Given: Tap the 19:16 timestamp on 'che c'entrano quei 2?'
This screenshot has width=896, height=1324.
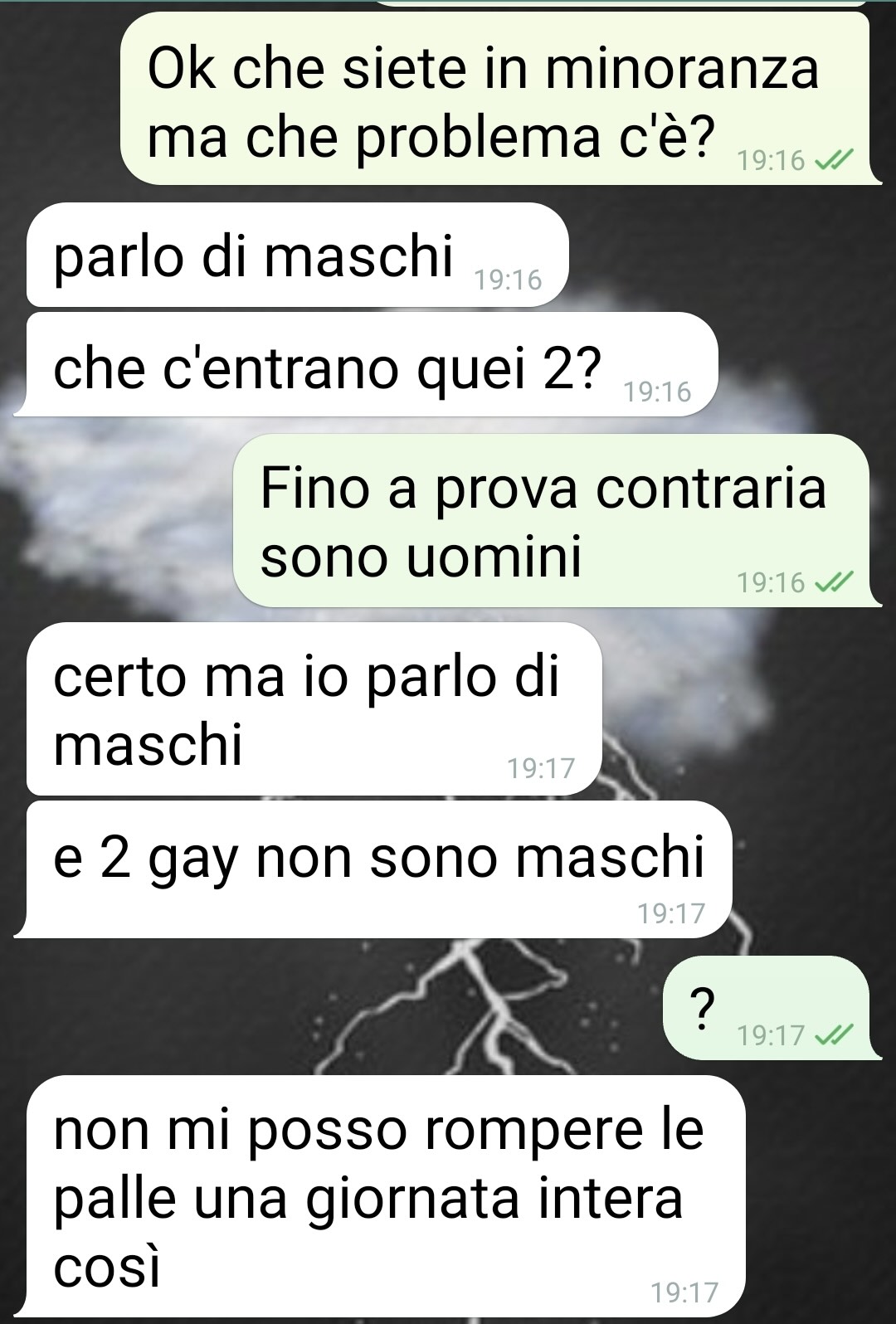Looking at the screenshot, I should coord(657,392).
